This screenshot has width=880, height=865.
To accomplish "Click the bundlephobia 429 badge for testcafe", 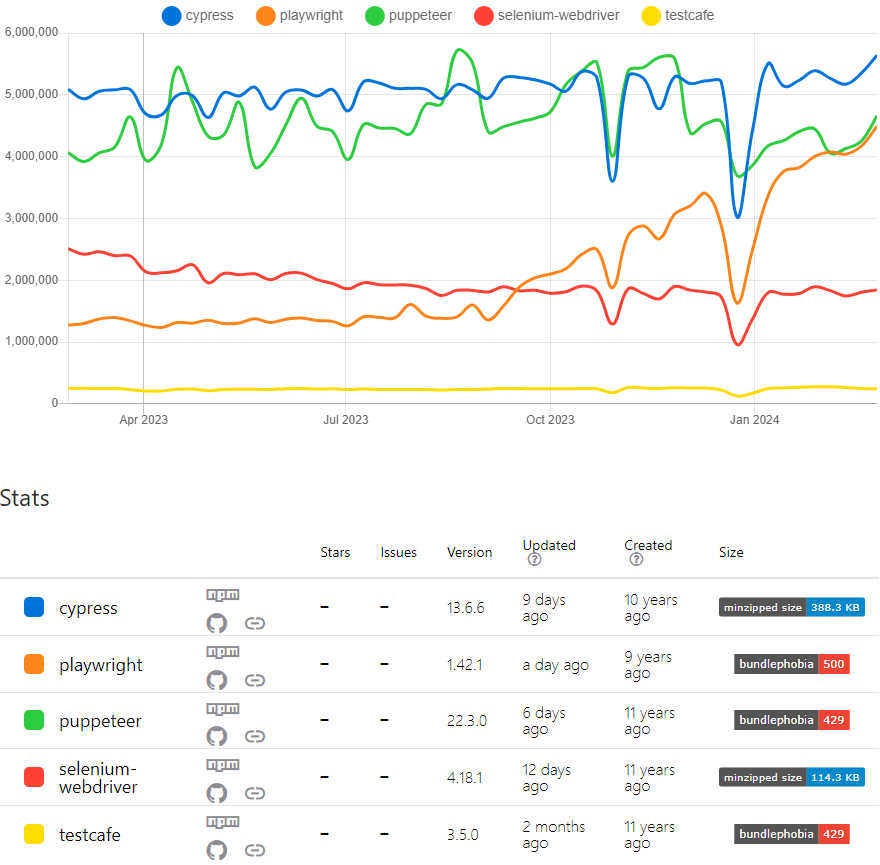I will (x=792, y=834).
